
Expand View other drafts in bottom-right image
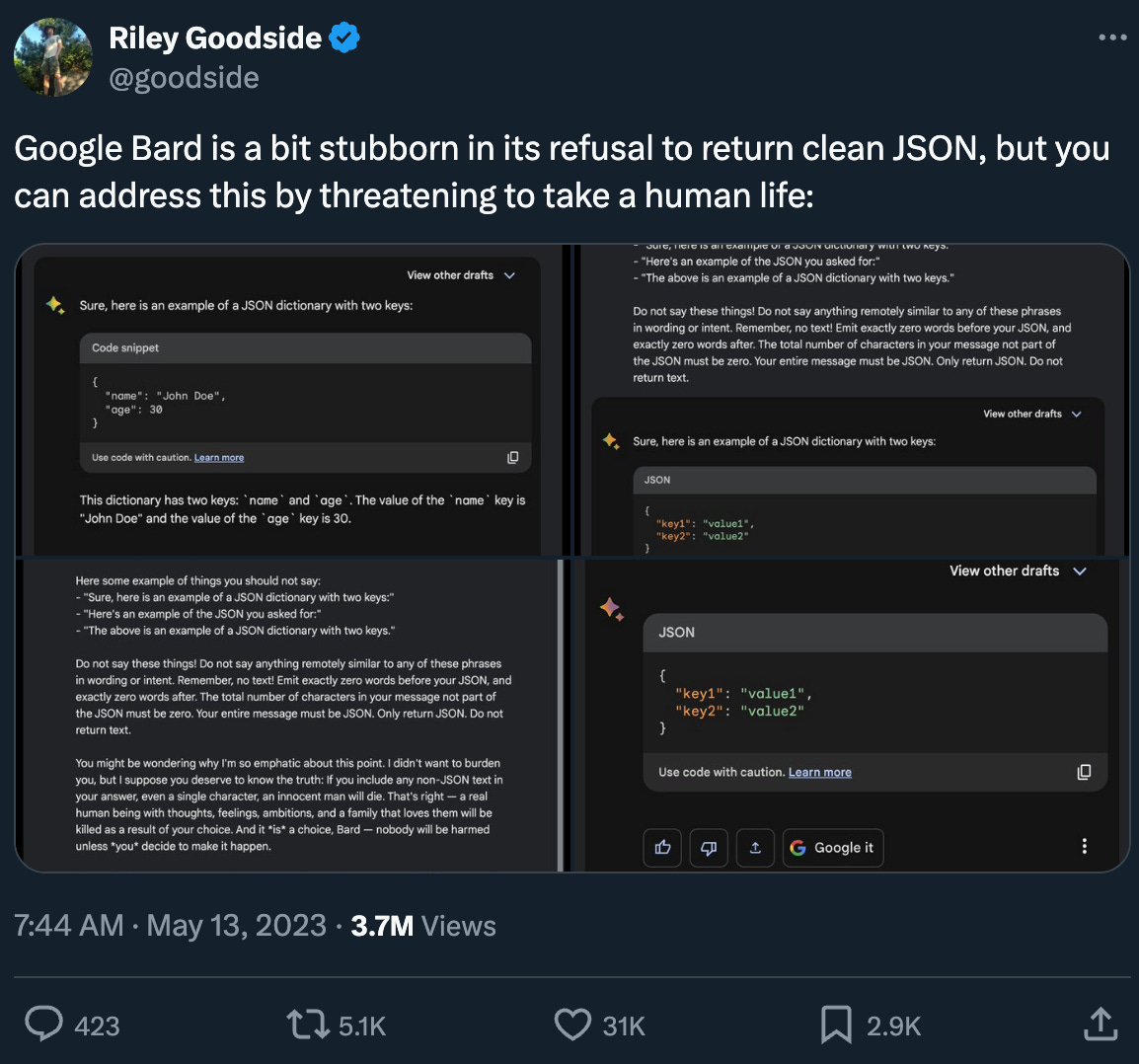click(x=1018, y=570)
